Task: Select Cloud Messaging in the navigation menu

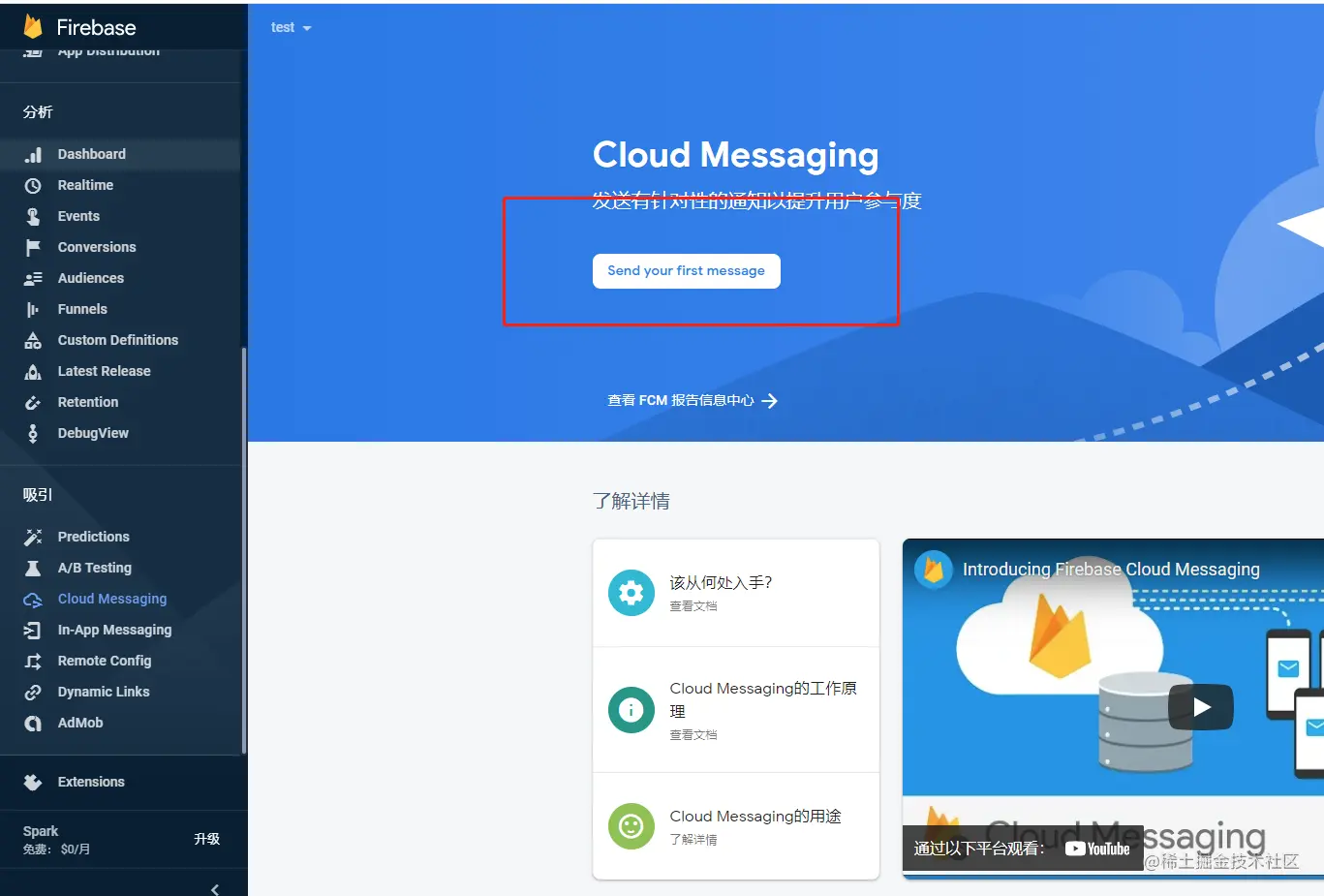Action: coord(112,599)
